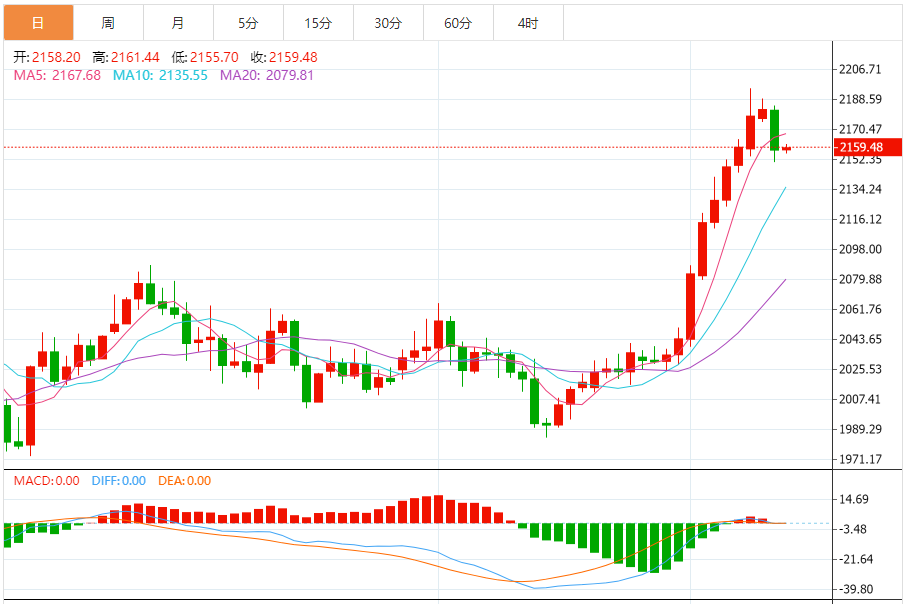The image size is (908, 604).
Task: Switch to the 周 weekly tab
Action: coord(108,23)
